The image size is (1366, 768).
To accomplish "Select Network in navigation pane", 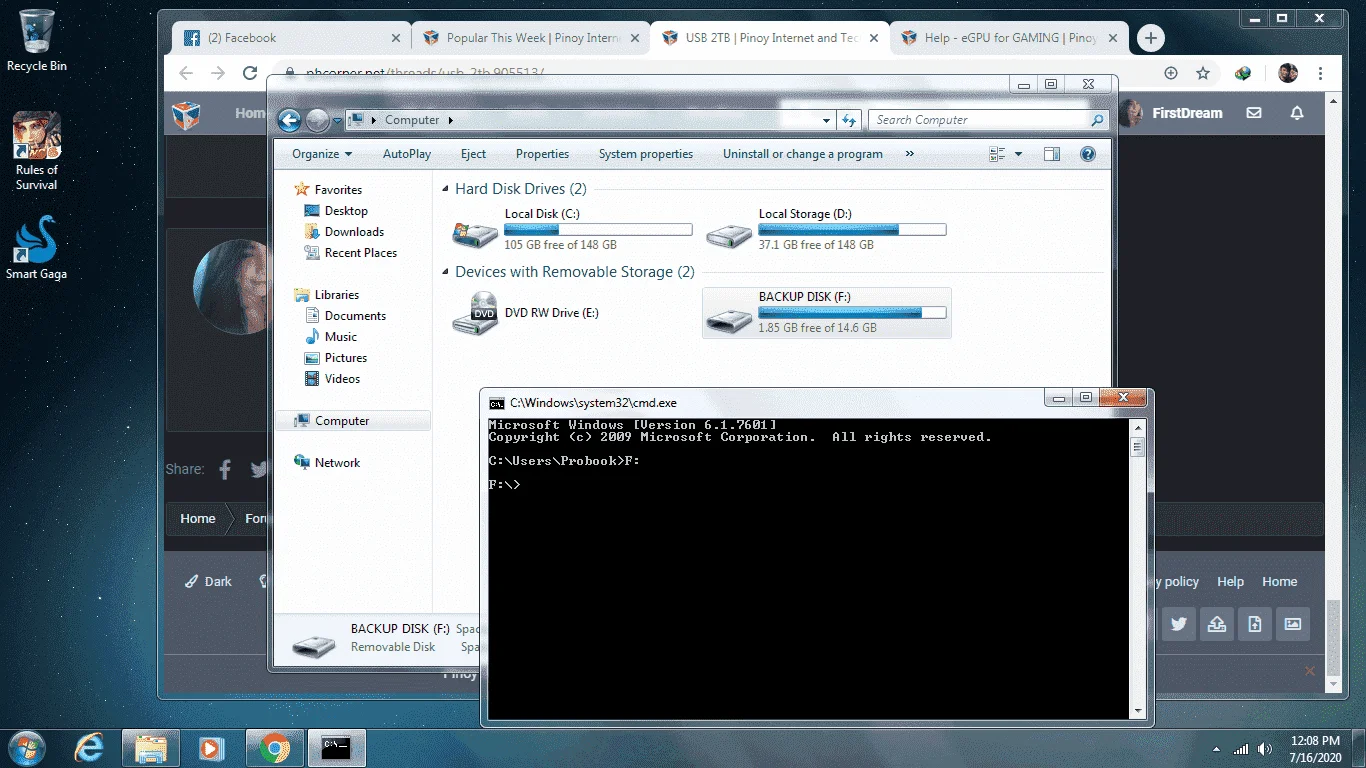I will 327,463.
